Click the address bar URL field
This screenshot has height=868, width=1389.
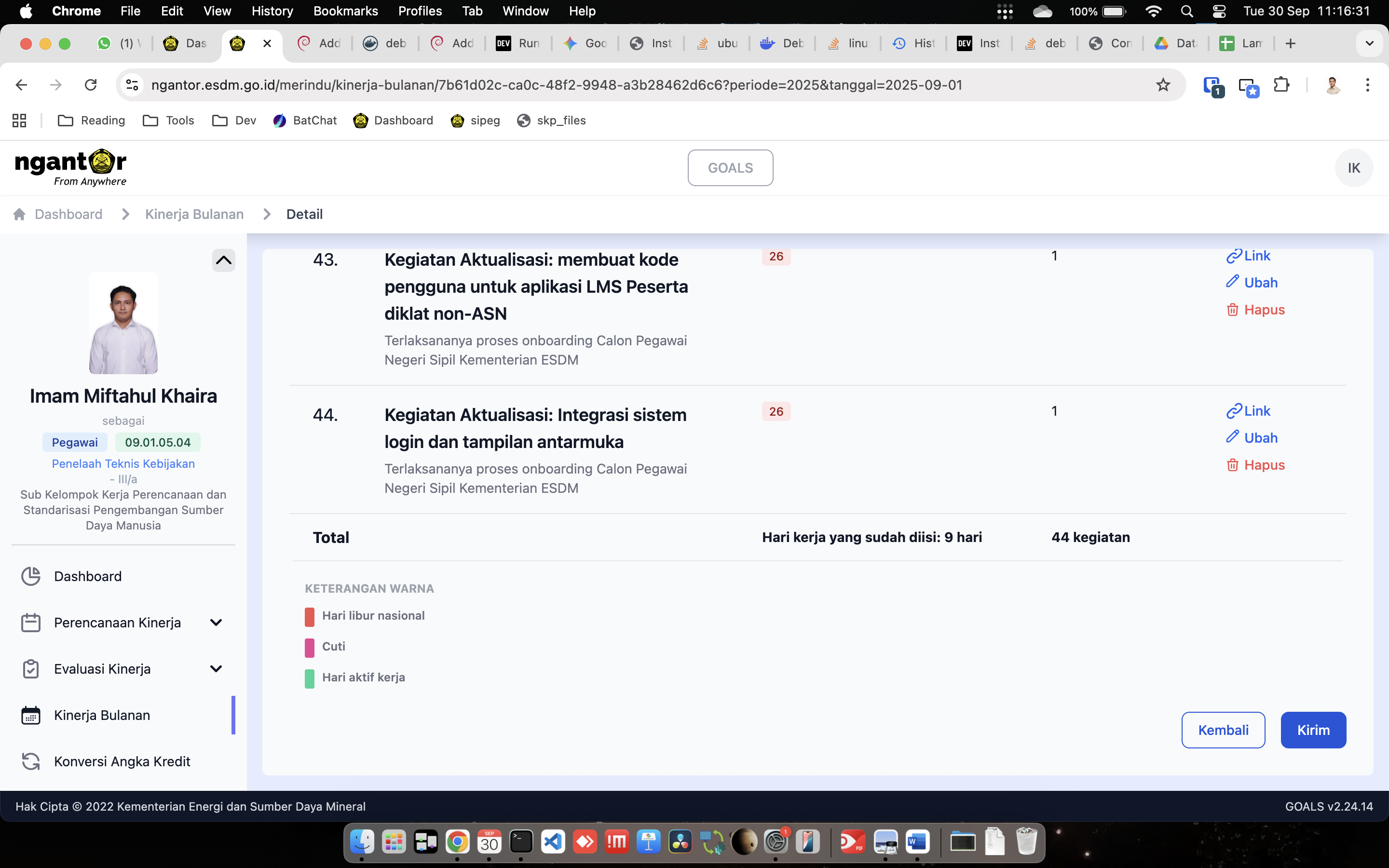(557, 85)
